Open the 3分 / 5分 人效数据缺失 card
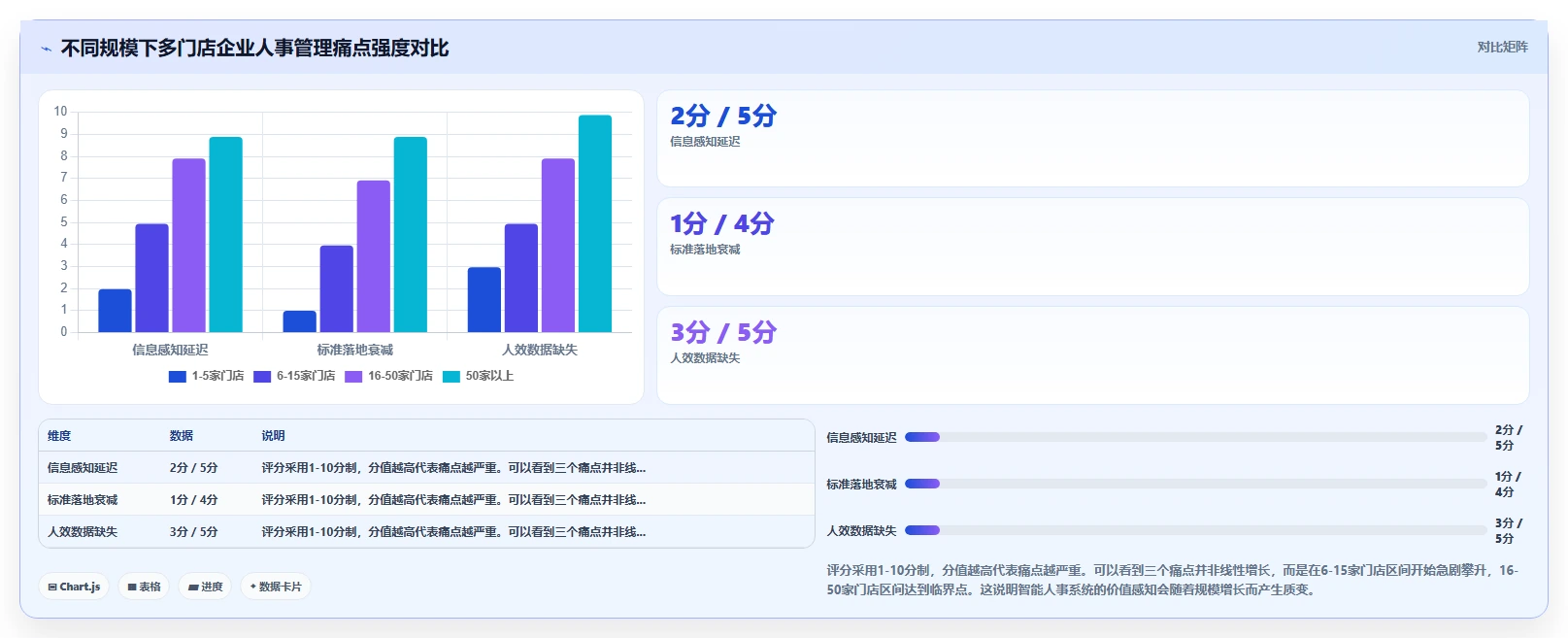The width and height of the screenshot is (1568, 638). (x=1092, y=355)
